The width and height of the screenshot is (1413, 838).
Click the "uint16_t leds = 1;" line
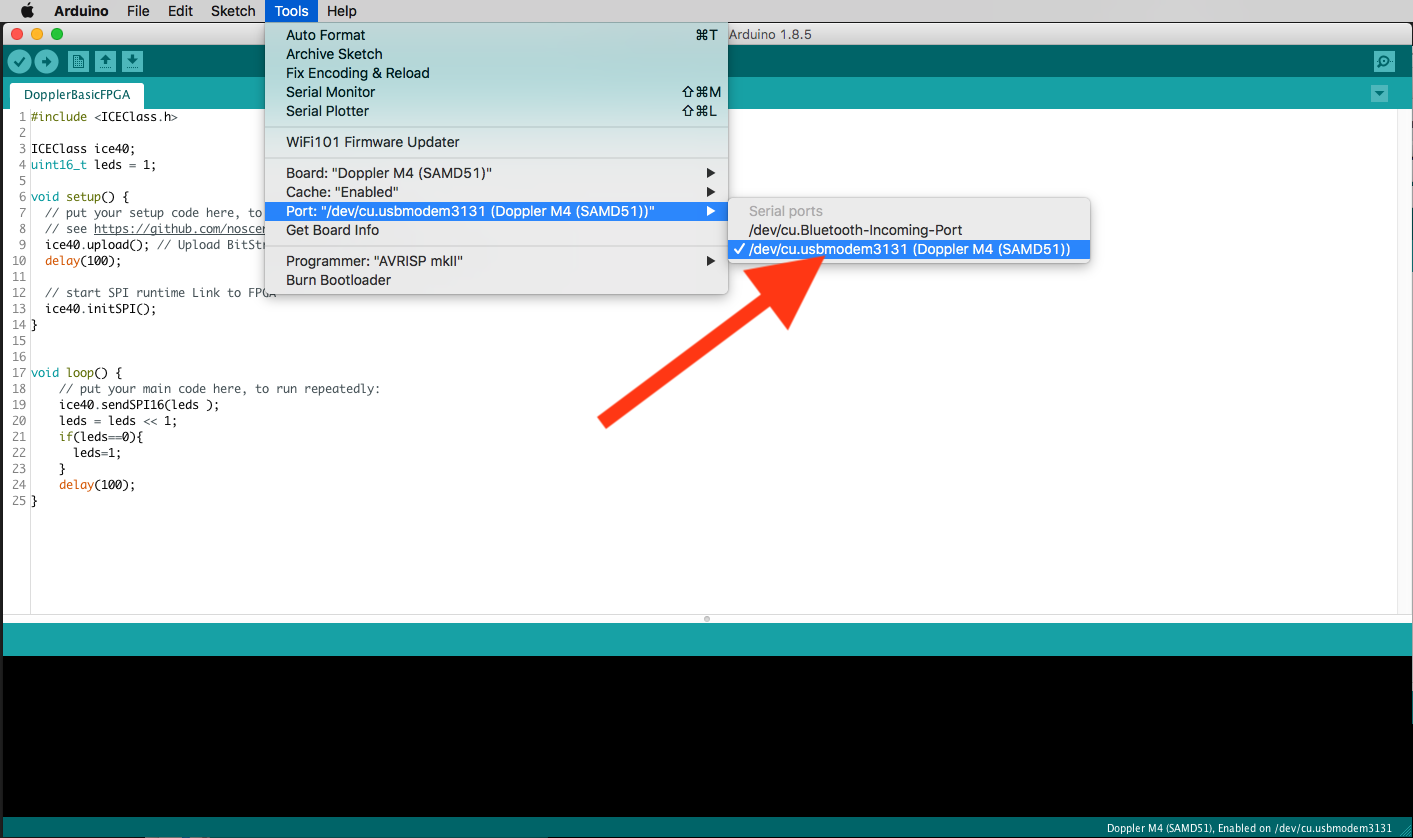[93, 165]
